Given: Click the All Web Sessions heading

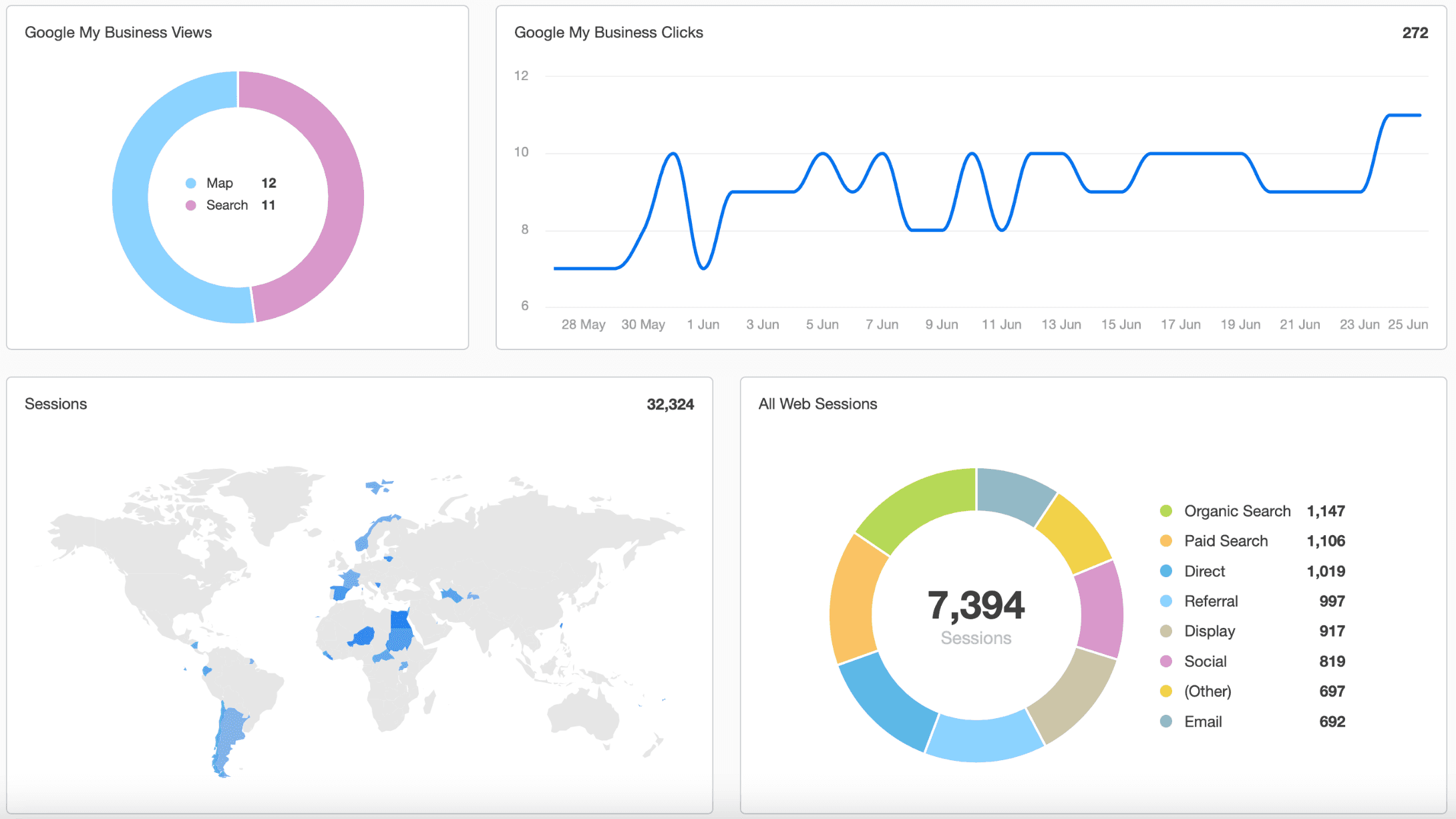Looking at the screenshot, I should 817,404.
